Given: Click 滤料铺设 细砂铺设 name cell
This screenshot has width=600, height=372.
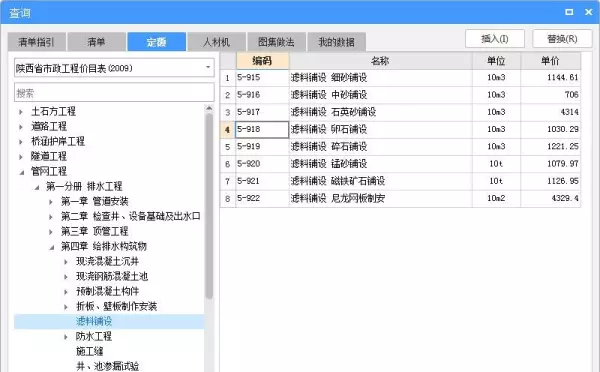Looking at the screenshot, I should coord(380,77).
